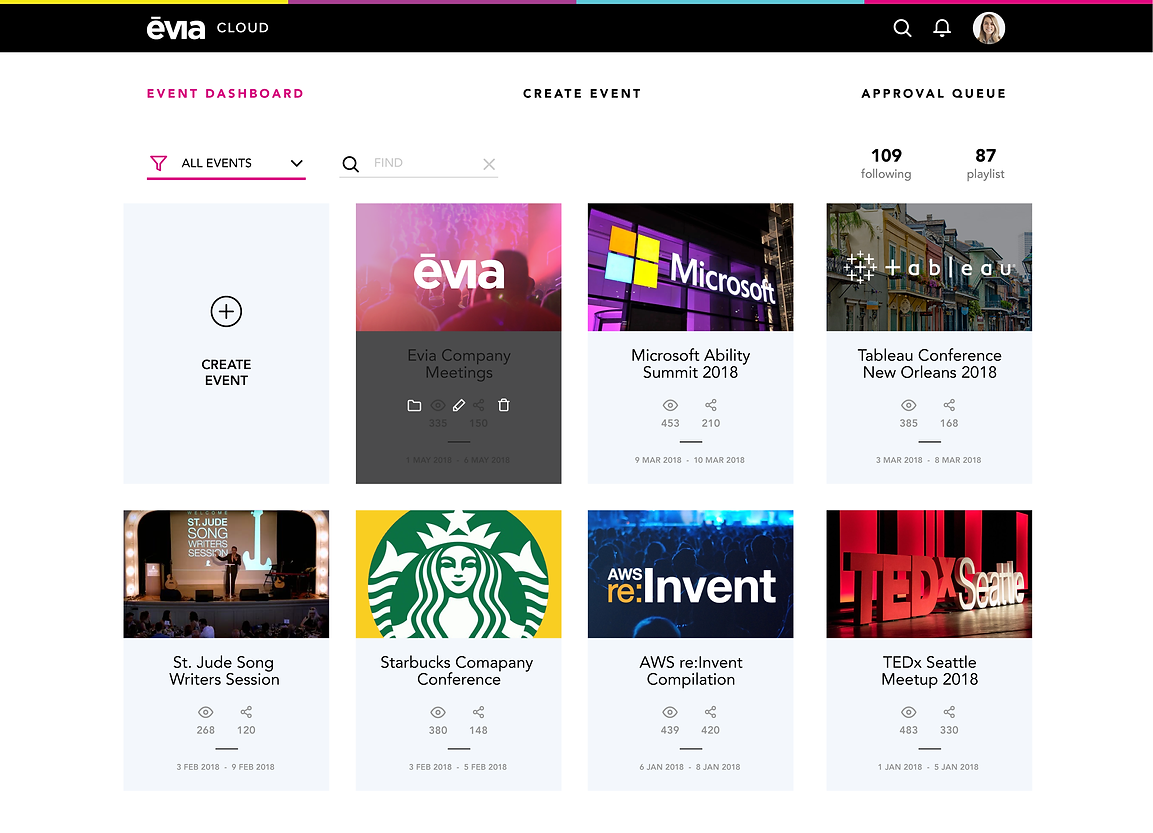Viewport: 1153px width, 833px height.
Task: Click views eye icon on Microsoft Ability Summit
Action: click(670, 405)
